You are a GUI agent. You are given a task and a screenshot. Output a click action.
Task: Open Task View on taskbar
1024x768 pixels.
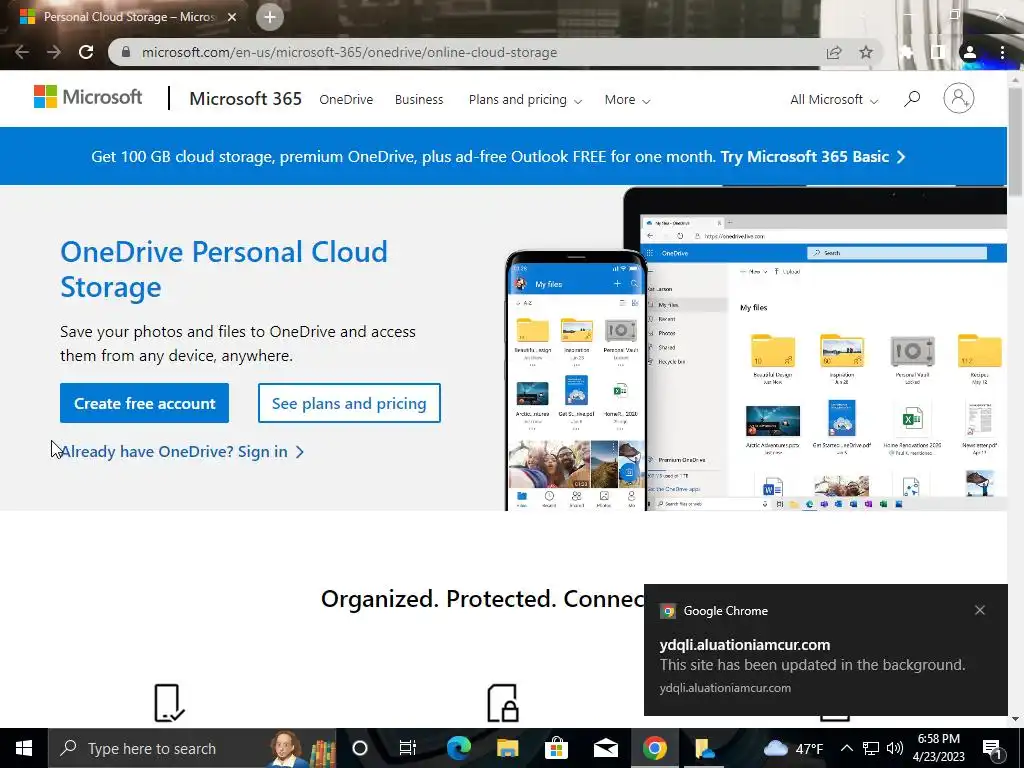408,748
